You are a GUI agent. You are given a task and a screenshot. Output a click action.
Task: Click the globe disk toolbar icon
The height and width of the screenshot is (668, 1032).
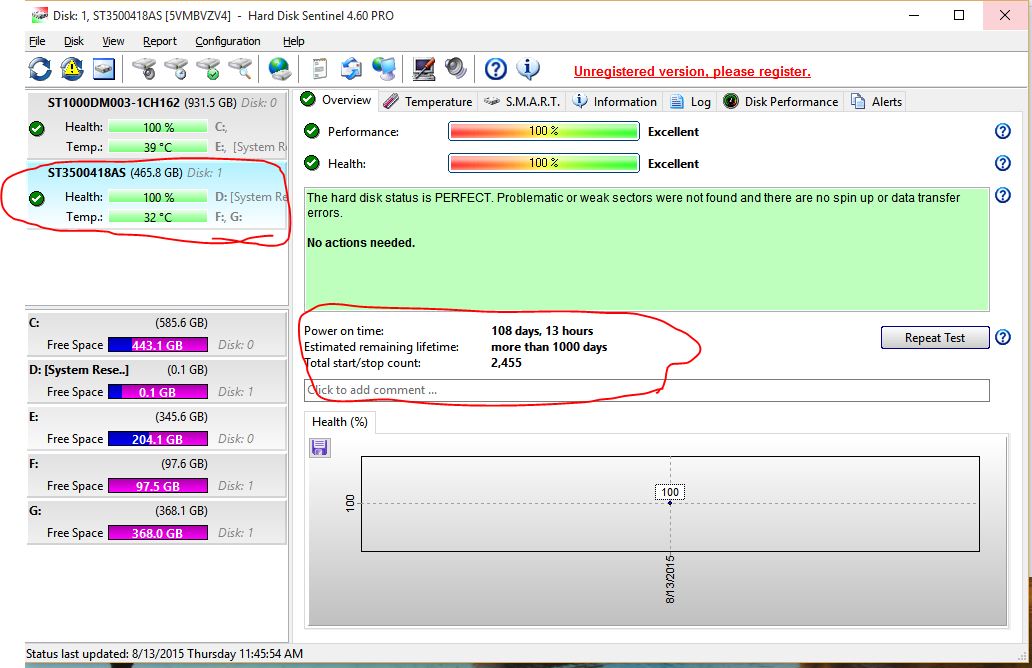point(279,69)
